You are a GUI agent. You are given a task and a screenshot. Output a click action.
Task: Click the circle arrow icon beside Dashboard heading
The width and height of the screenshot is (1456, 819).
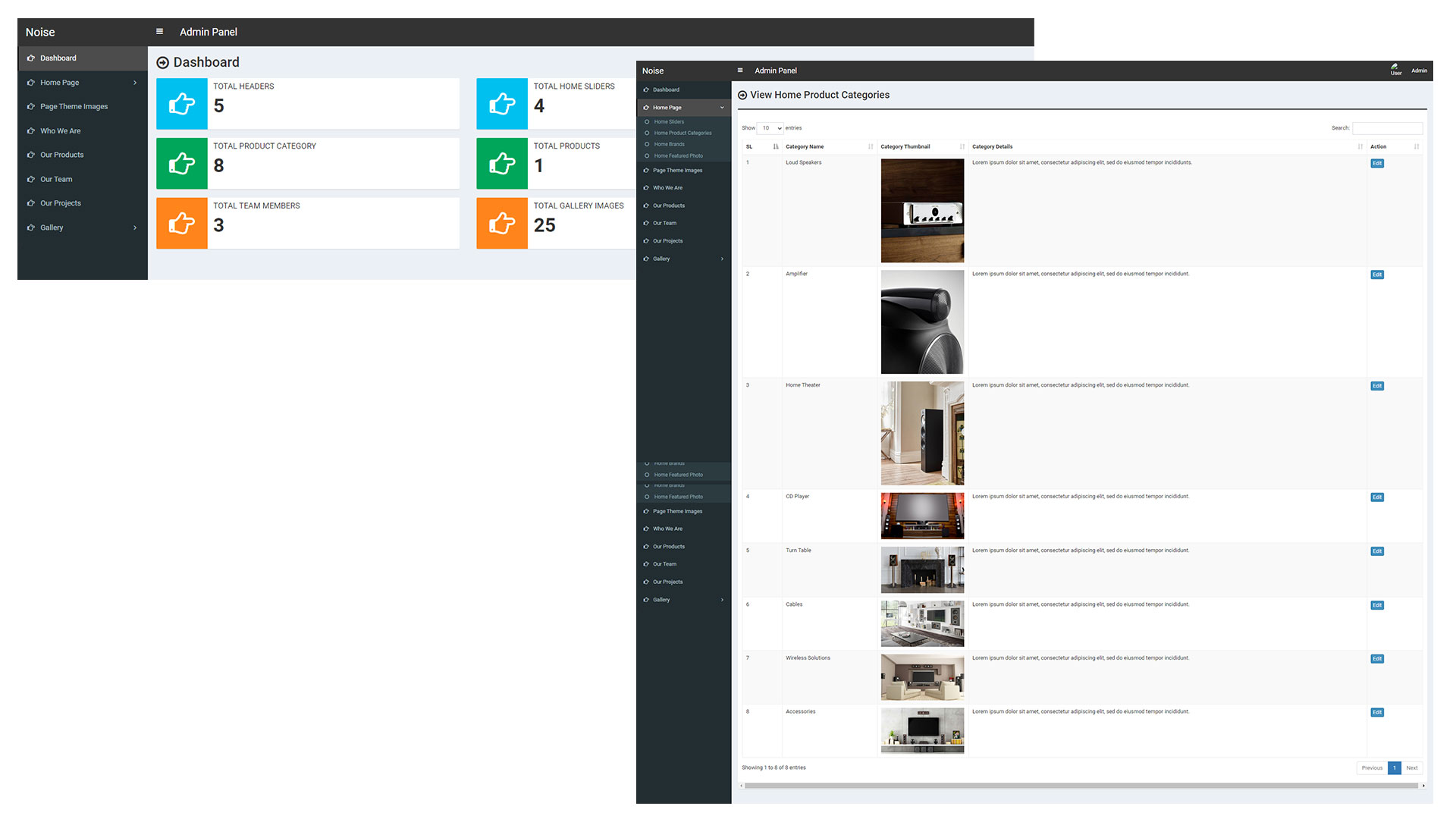click(x=162, y=63)
